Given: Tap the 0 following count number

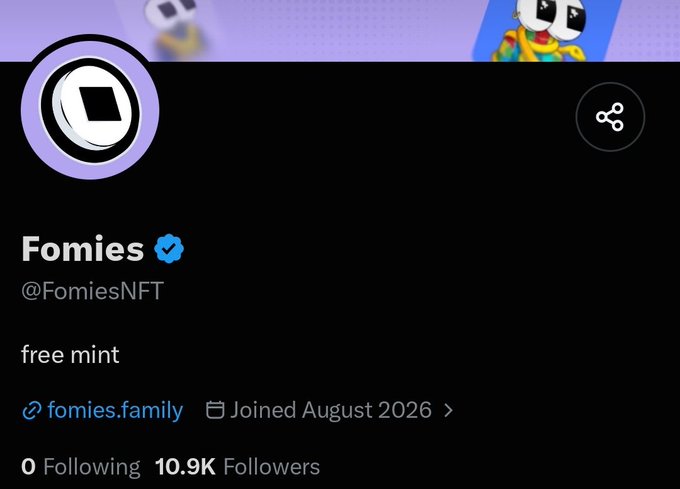Looking at the screenshot, I should pos(28,467).
